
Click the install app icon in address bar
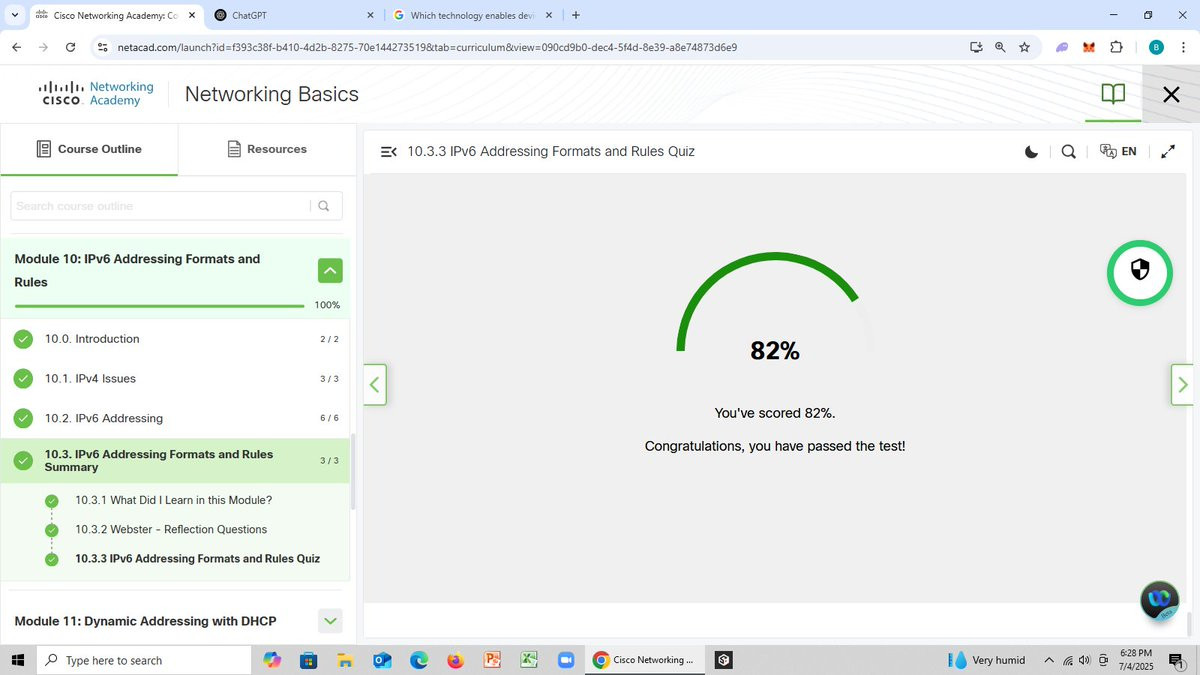pyautogui.click(x=976, y=47)
